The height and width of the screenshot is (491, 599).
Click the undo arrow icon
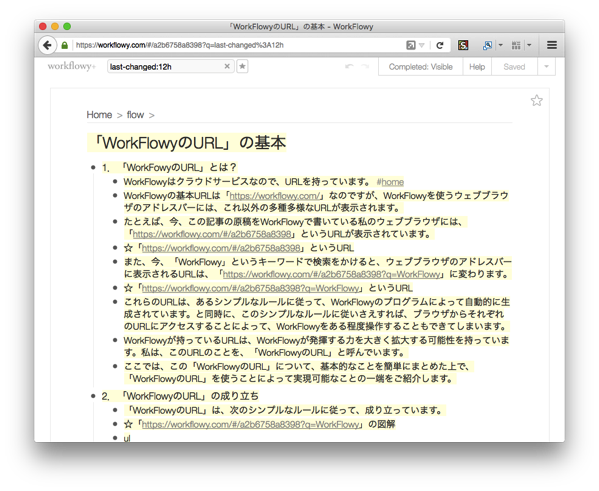[349, 66]
